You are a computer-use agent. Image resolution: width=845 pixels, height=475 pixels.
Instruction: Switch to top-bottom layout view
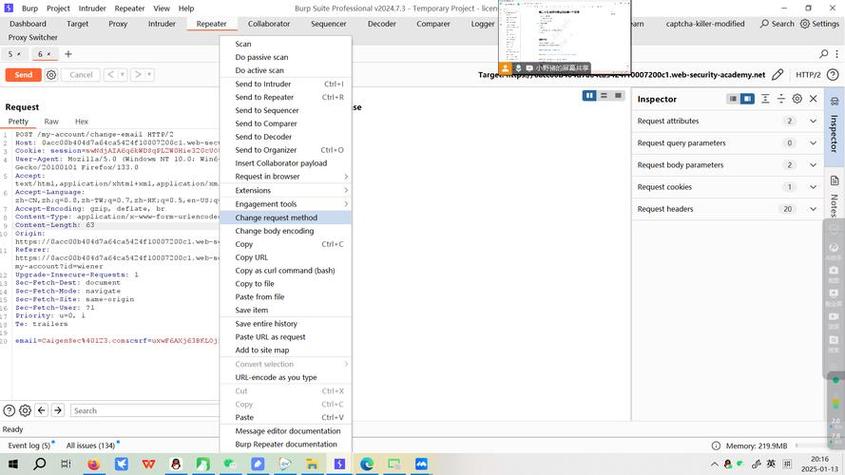pos(604,95)
